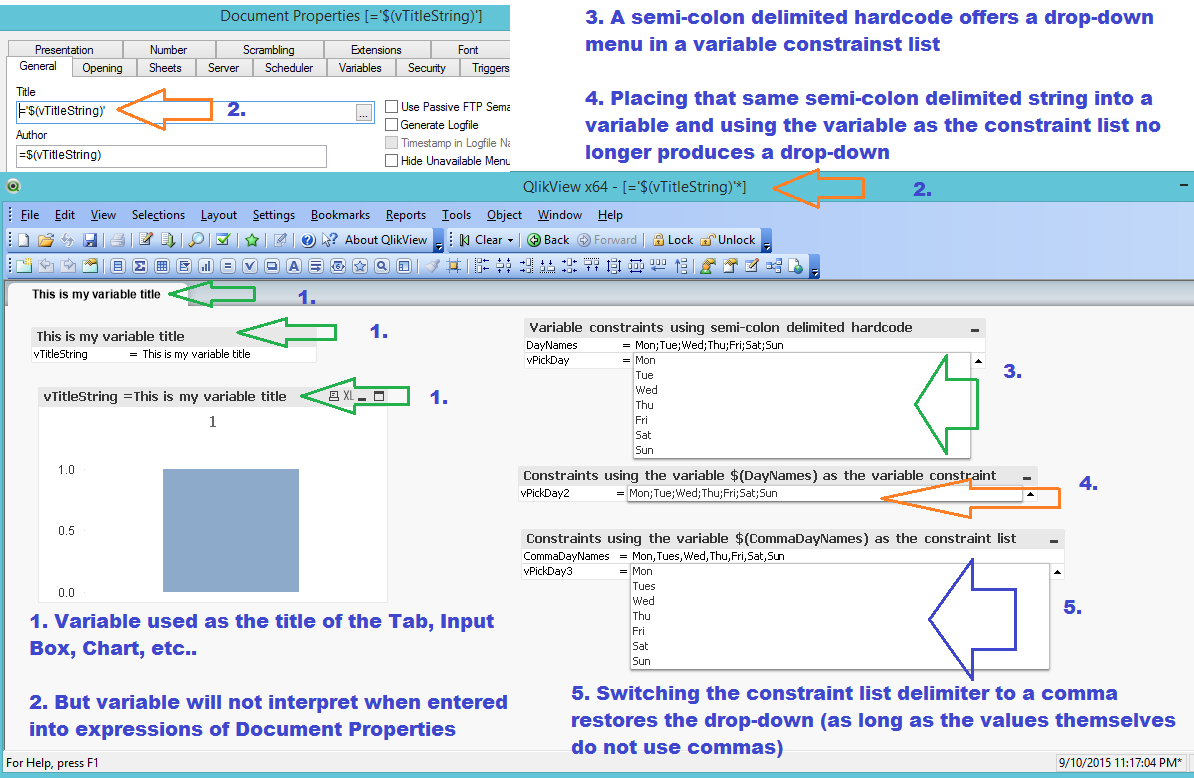
Task: Toggle the Design Grid icon
Action: [x=454, y=266]
